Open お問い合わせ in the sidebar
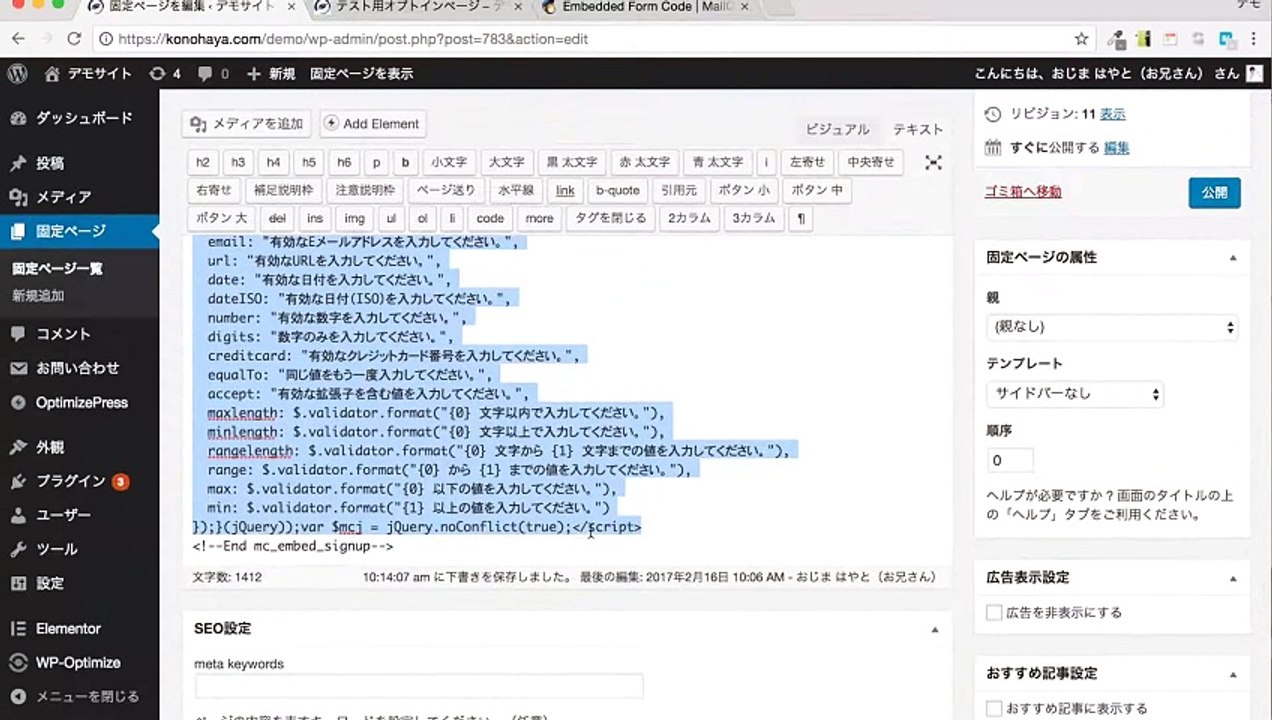This screenshot has height=720, width=1272. 79,368
